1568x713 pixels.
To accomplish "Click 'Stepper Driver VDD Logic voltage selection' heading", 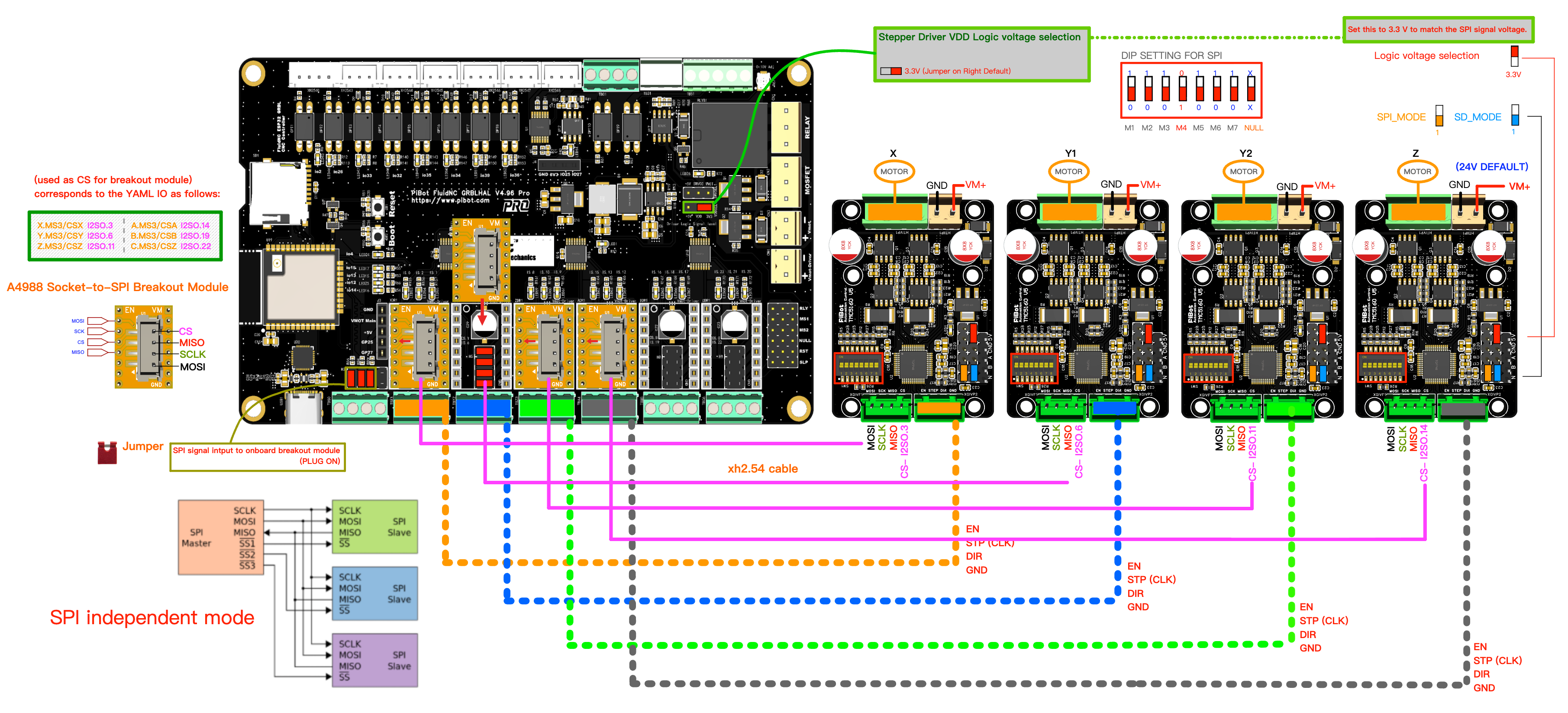I will click(x=979, y=37).
